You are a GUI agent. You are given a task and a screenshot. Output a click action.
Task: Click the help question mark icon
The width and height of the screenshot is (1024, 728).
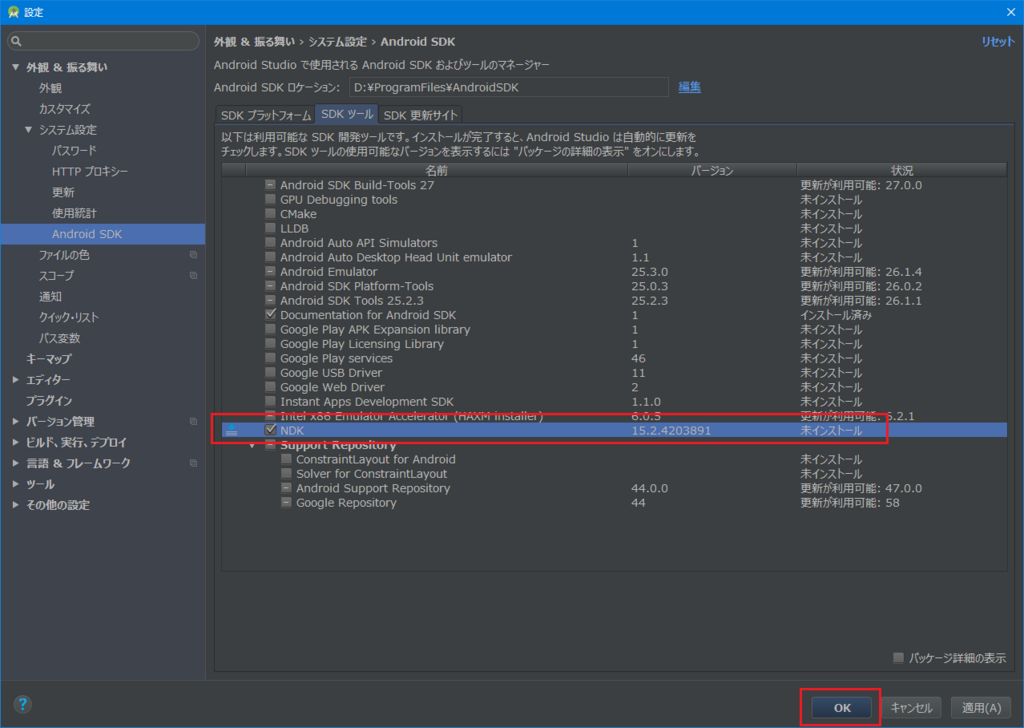click(x=22, y=704)
